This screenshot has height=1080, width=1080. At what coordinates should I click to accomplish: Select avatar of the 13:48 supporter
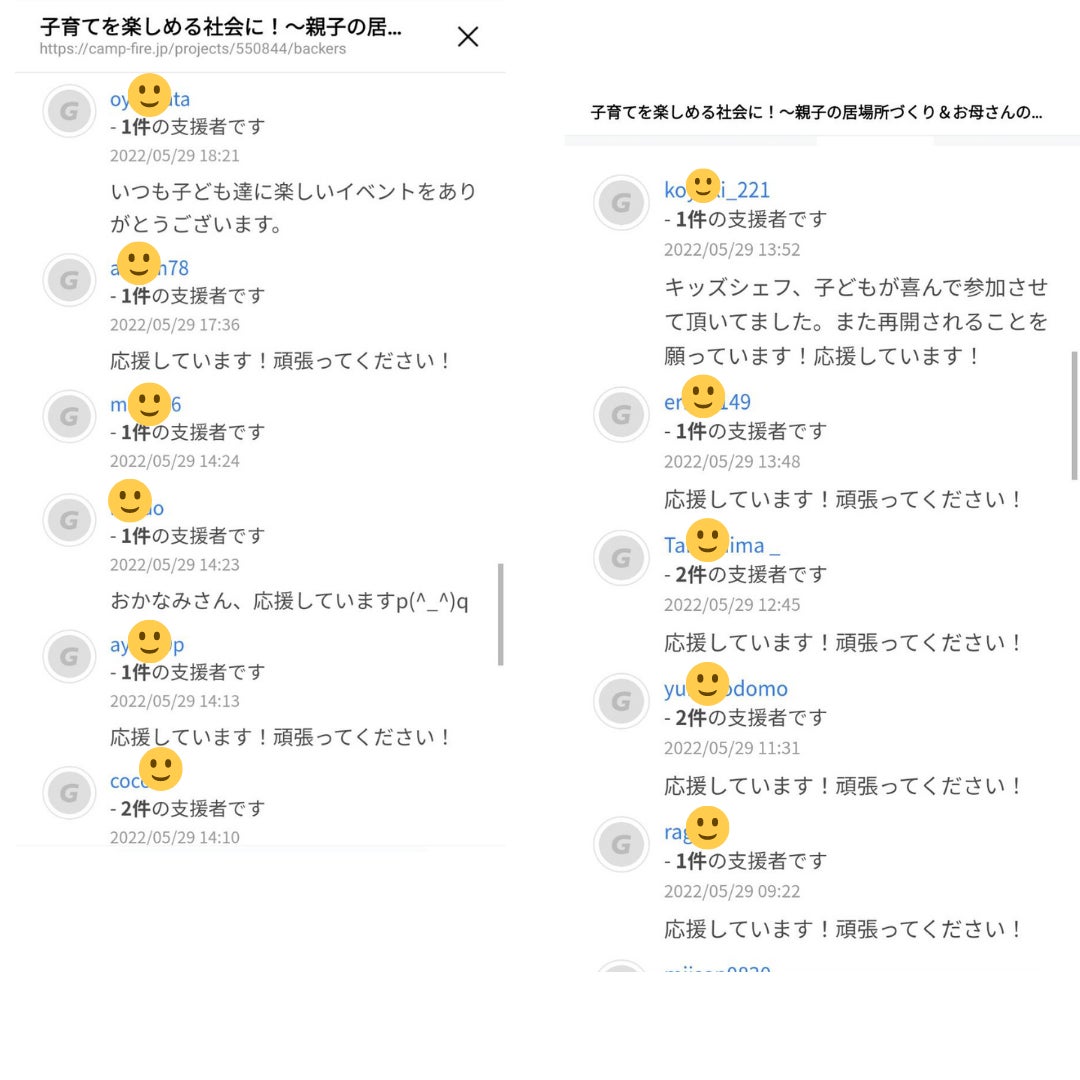click(621, 415)
